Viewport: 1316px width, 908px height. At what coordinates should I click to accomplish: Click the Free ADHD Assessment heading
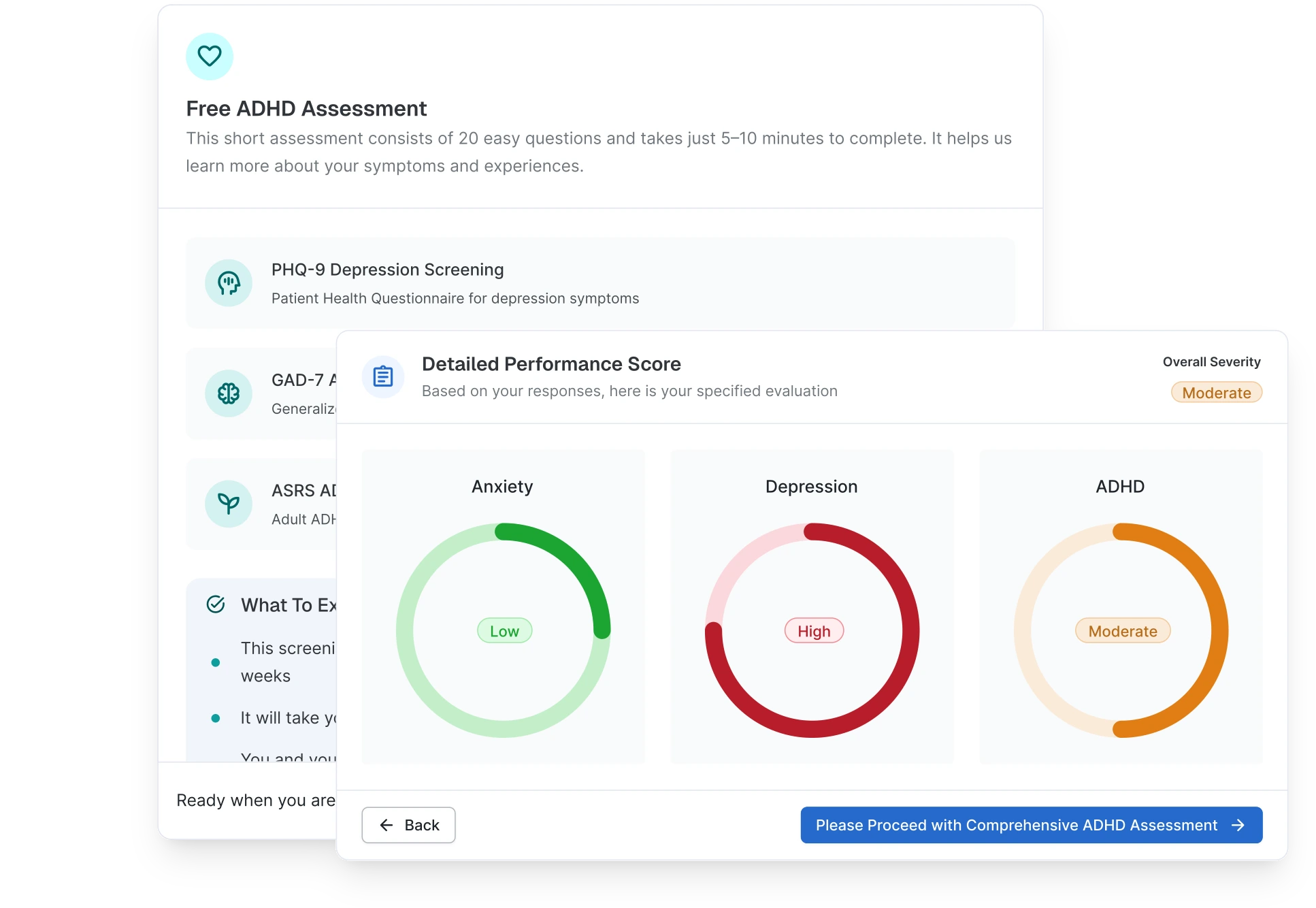click(x=306, y=109)
